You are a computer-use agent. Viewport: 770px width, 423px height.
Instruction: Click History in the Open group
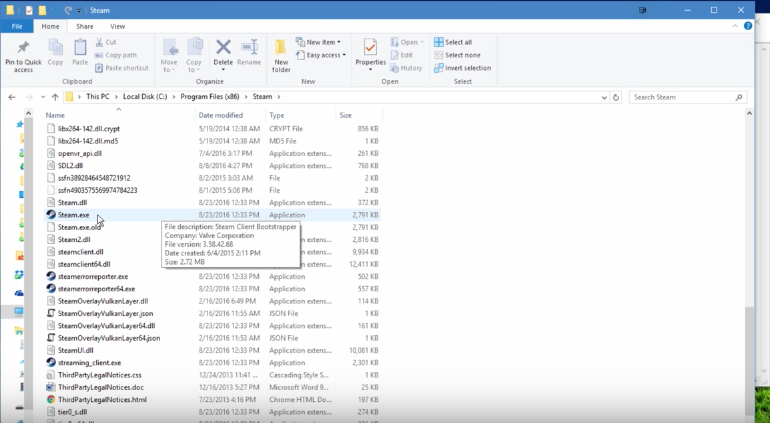pyautogui.click(x=406, y=68)
